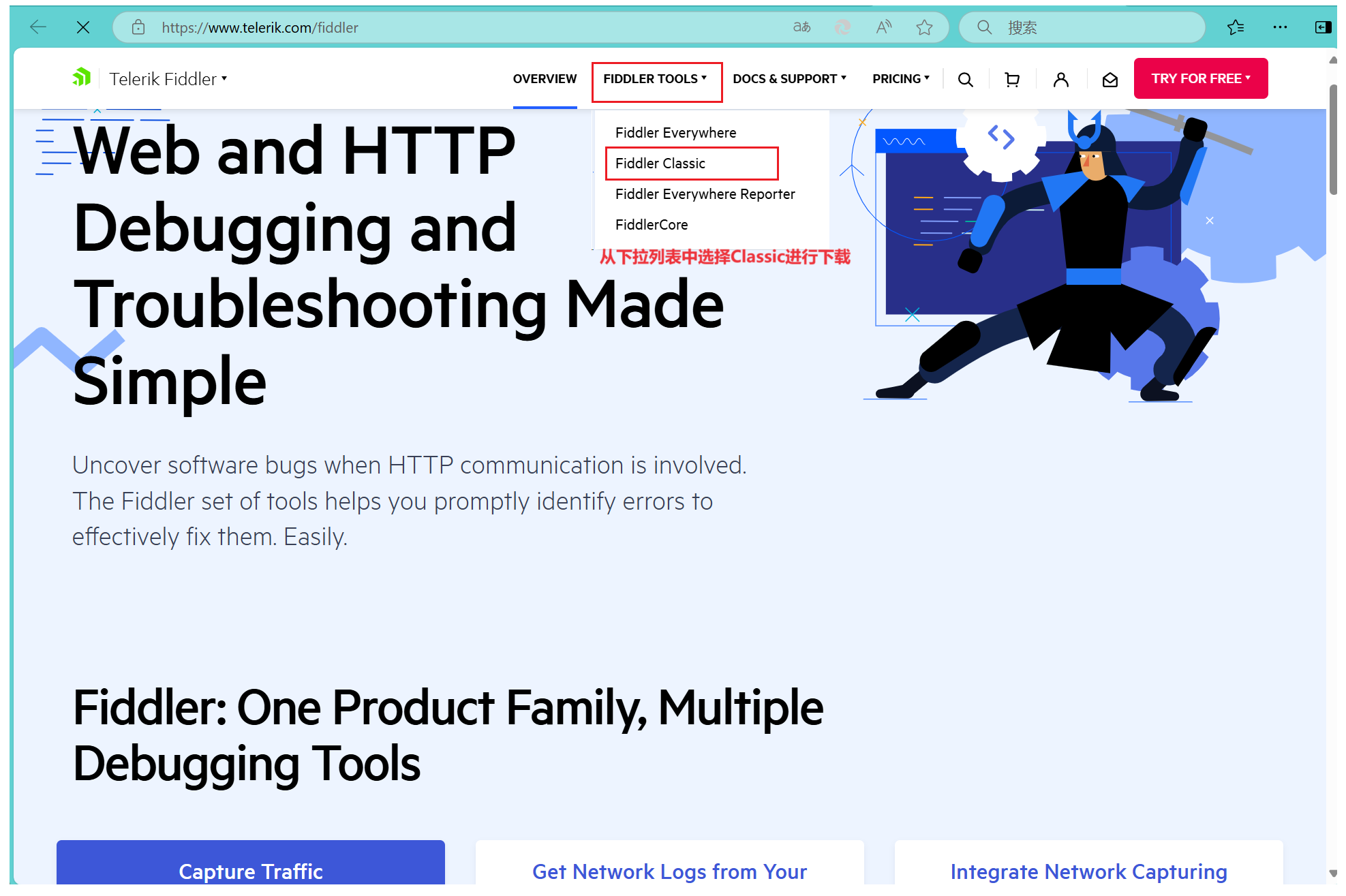This screenshot has height=896, width=1346.
Task: Click the translate page icon
Action: click(x=801, y=27)
